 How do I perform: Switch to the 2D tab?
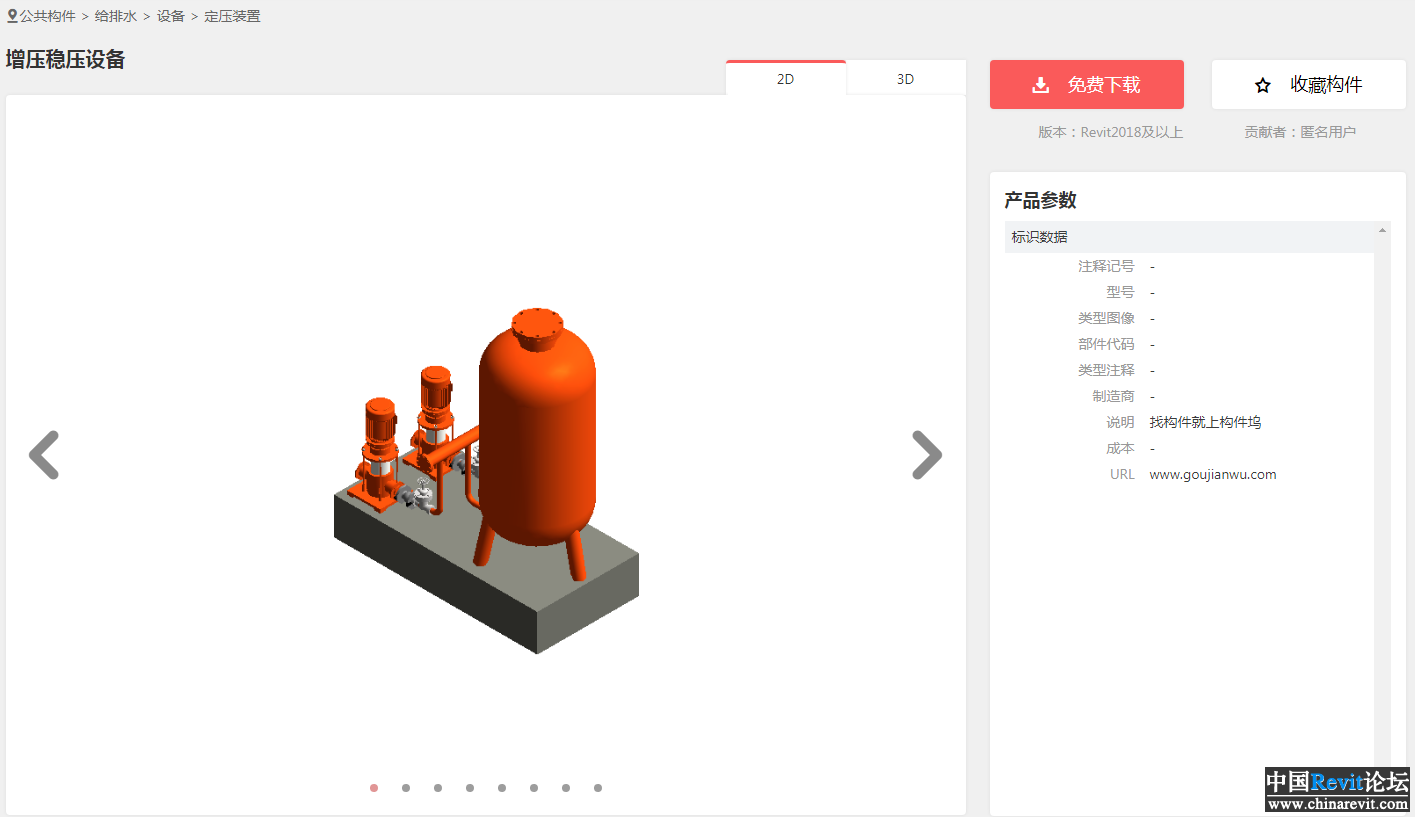tap(786, 79)
